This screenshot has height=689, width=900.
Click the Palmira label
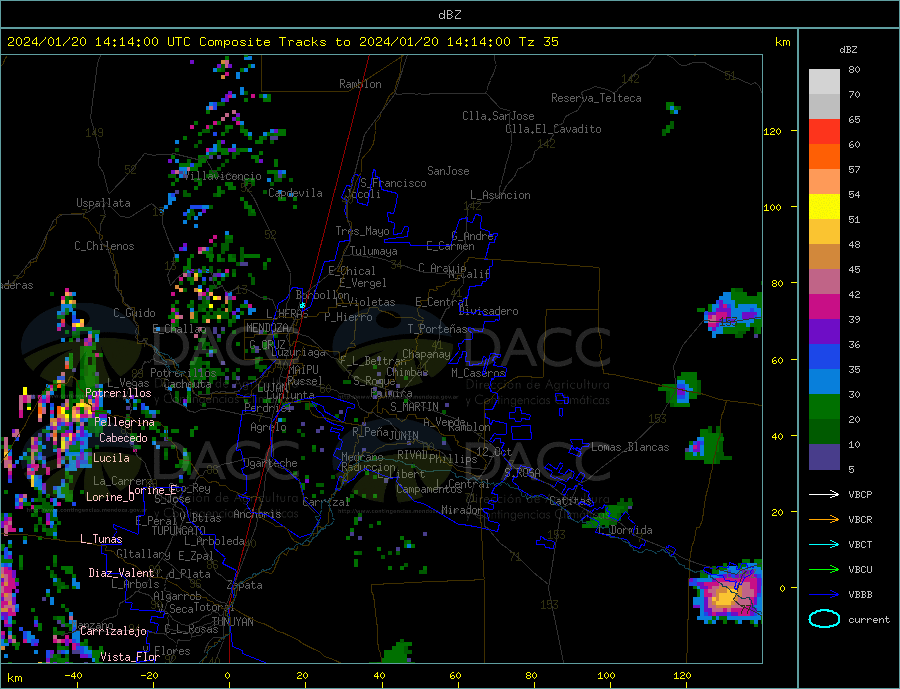[x=391, y=393]
